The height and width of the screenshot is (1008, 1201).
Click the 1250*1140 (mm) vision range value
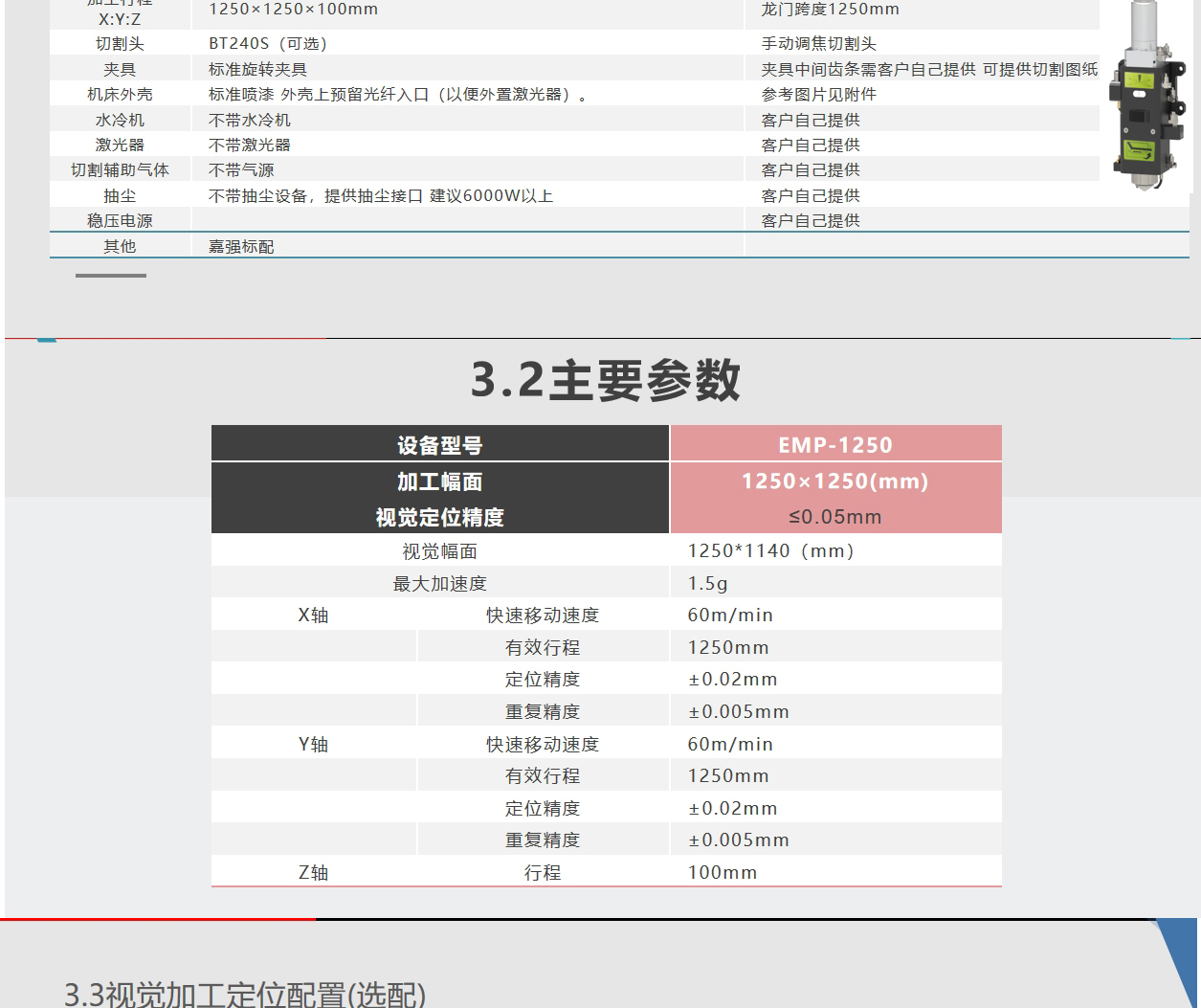pyautogui.click(x=770, y=551)
